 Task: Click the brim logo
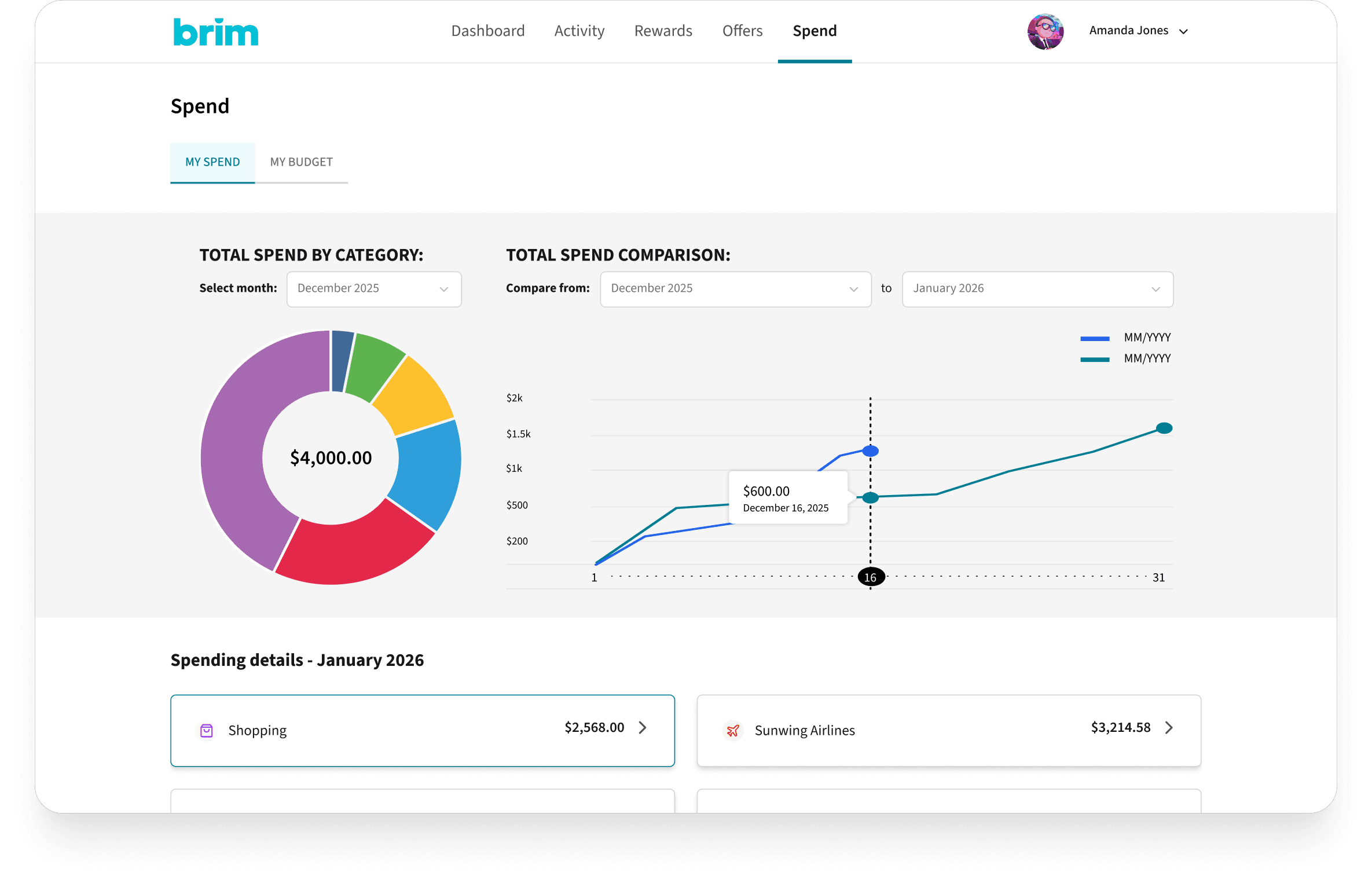pos(215,32)
